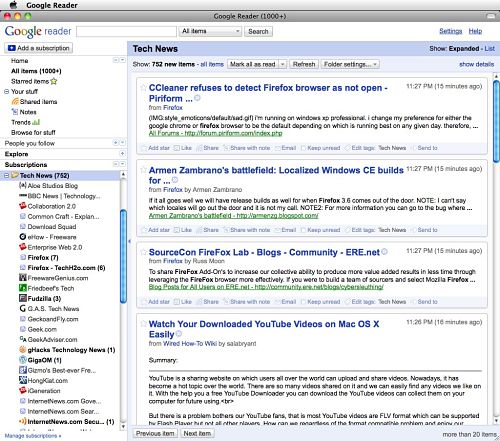500x441 pixels.
Task: Click the search text field
Action: click(126, 31)
